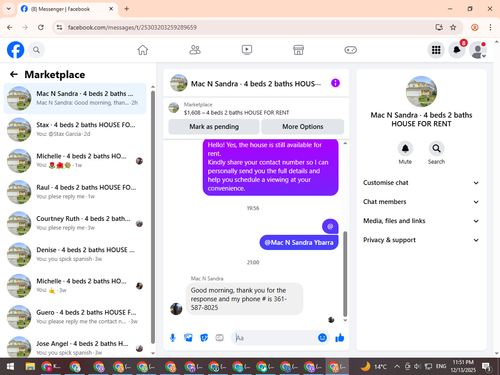Open the taskbar notification center icon
Screen dimensions: 500x375
coord(487,367)
